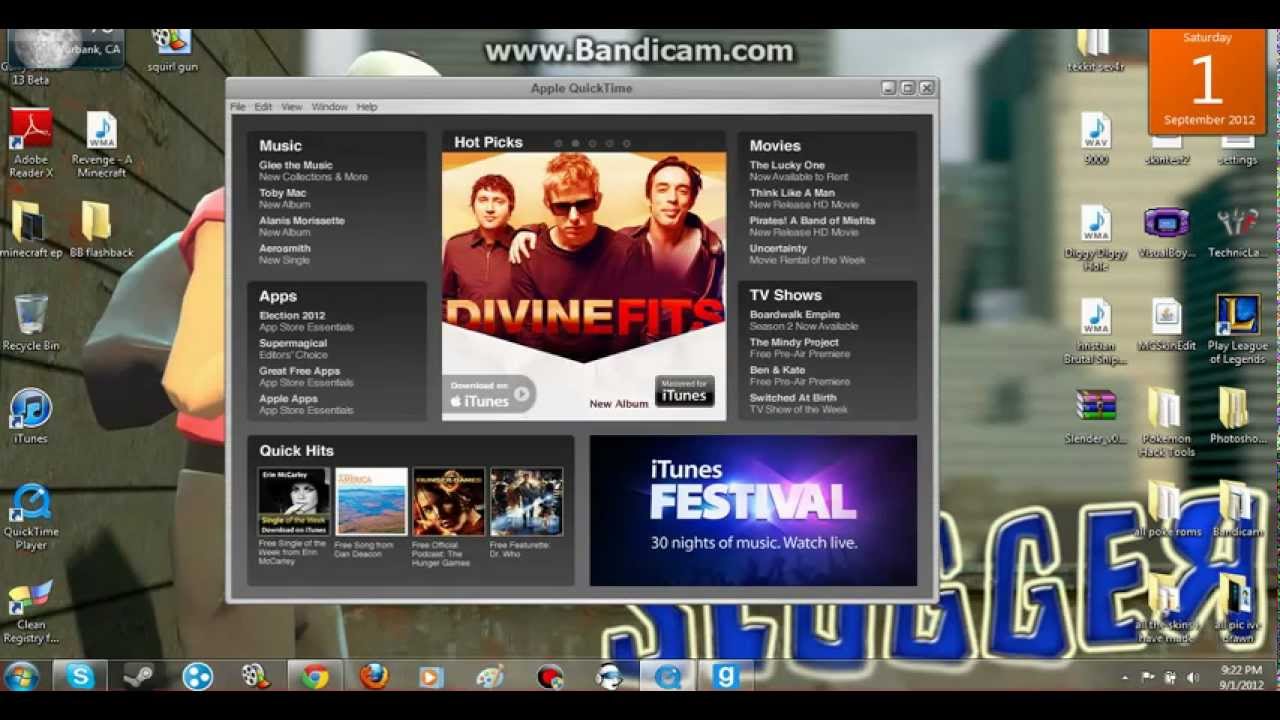Open the Edit menu

coord(263,107)
